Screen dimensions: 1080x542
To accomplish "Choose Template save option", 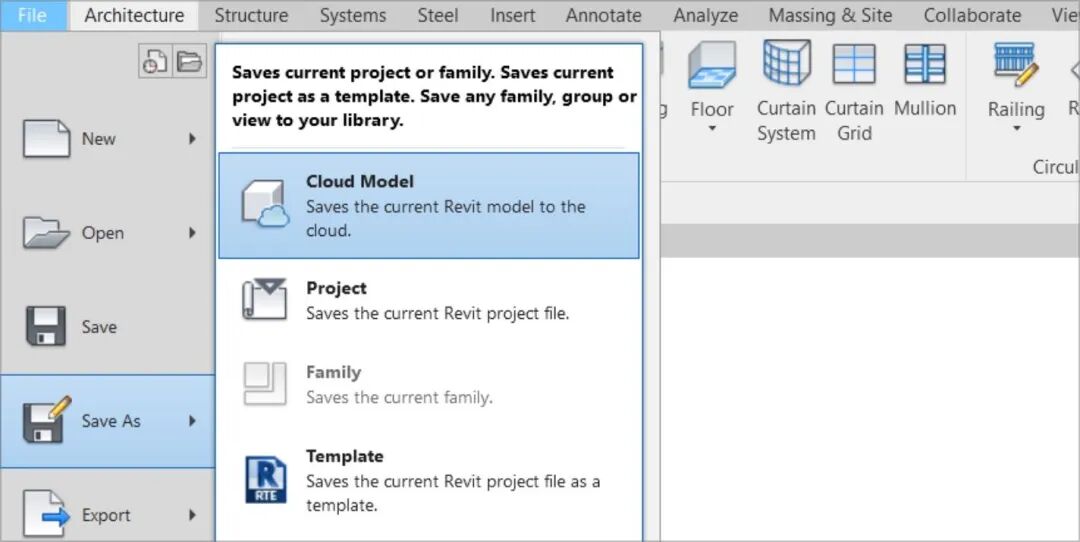I will point(428,481).
